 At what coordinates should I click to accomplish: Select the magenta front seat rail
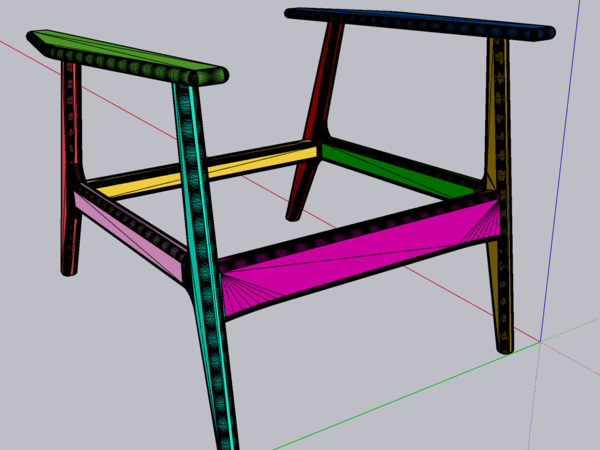[350, 260]
